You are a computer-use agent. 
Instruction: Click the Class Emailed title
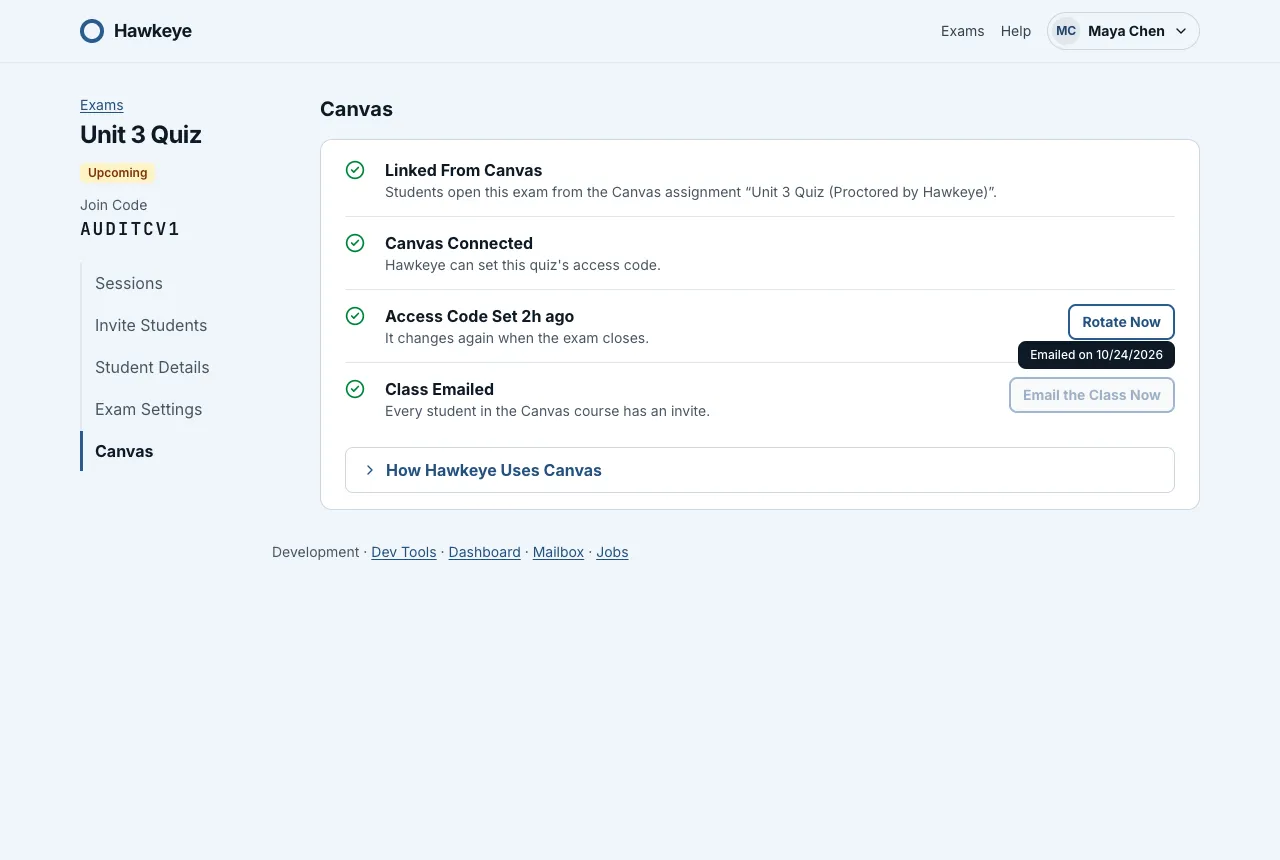coord(439,389)
